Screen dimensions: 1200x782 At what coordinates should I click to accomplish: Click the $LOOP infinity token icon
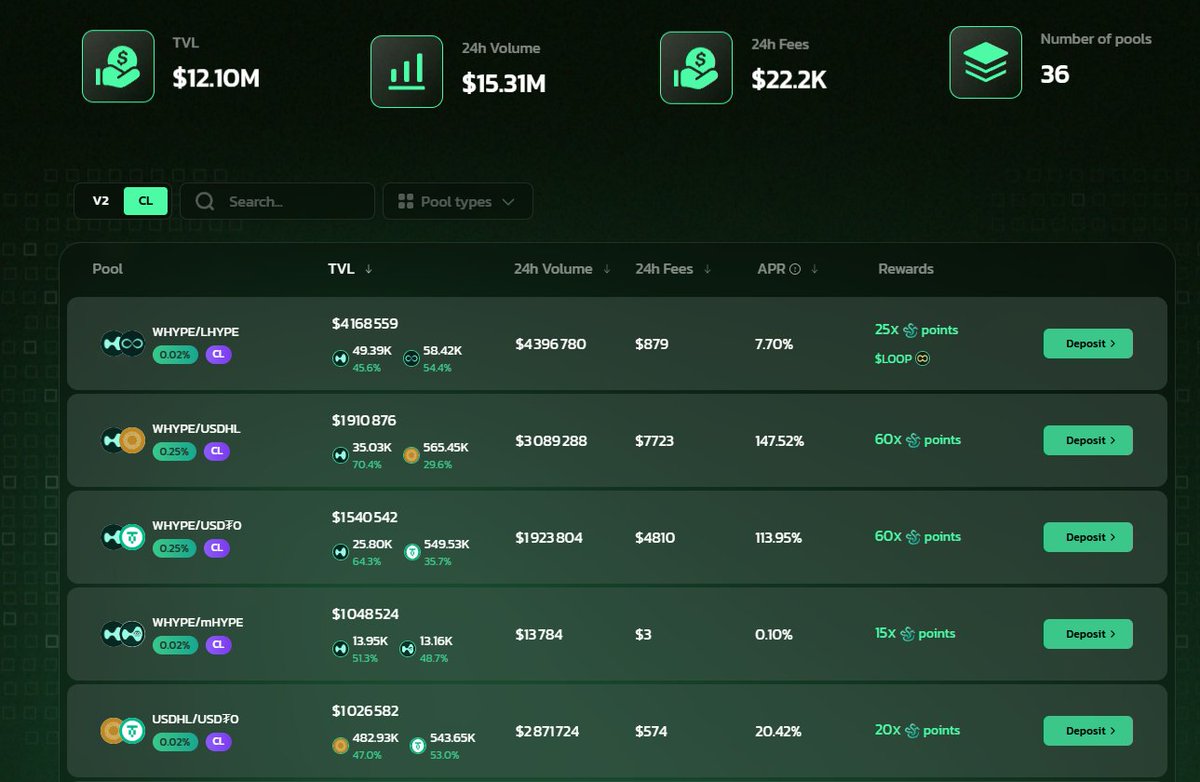[922, 358]
